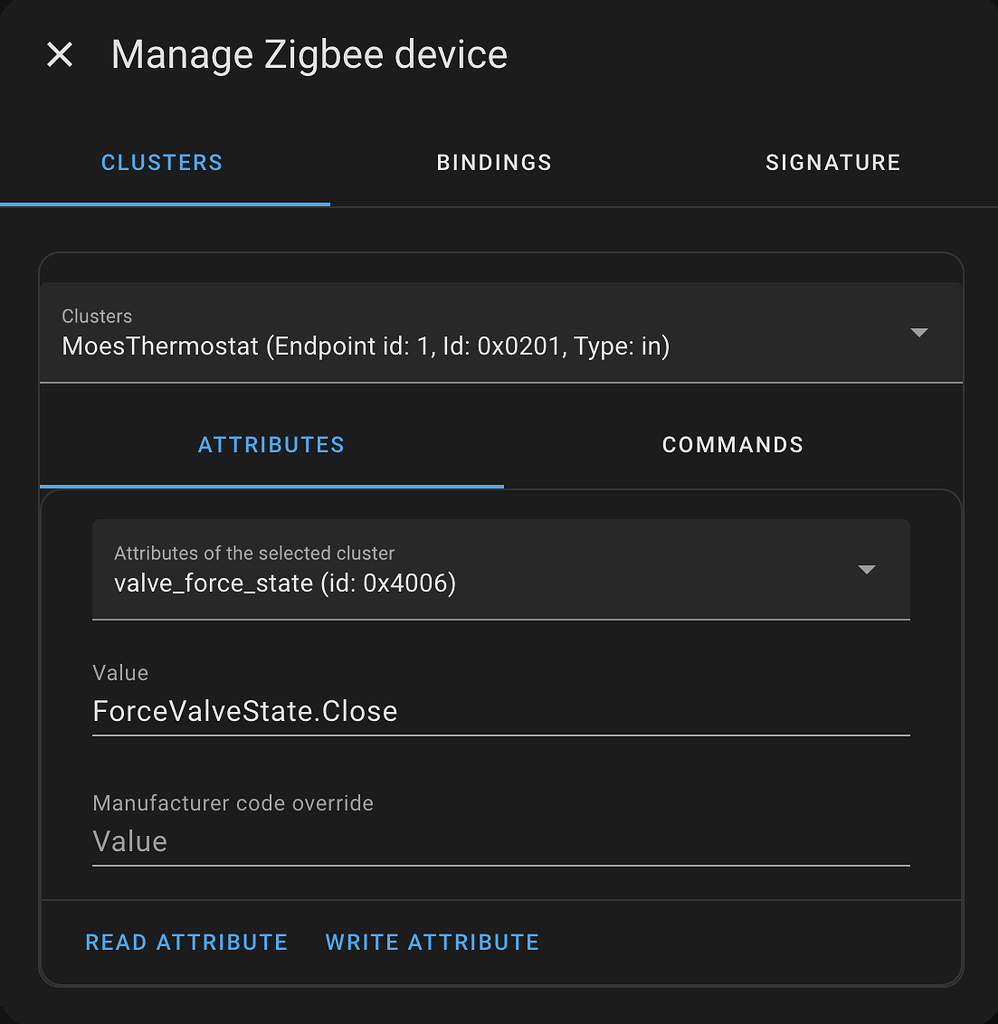This screenshot has height=1024, width=998.
Task: Click the Write Attribute button
Action: pos(431,941)
